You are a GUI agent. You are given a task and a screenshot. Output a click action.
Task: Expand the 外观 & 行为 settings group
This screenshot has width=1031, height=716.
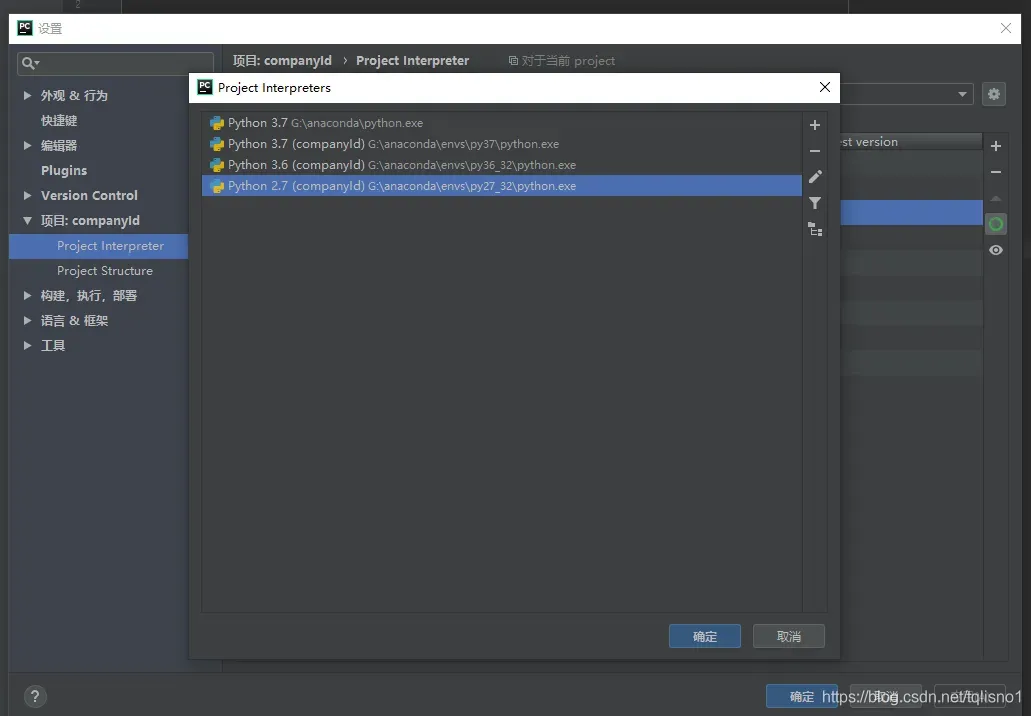[27, 95]
